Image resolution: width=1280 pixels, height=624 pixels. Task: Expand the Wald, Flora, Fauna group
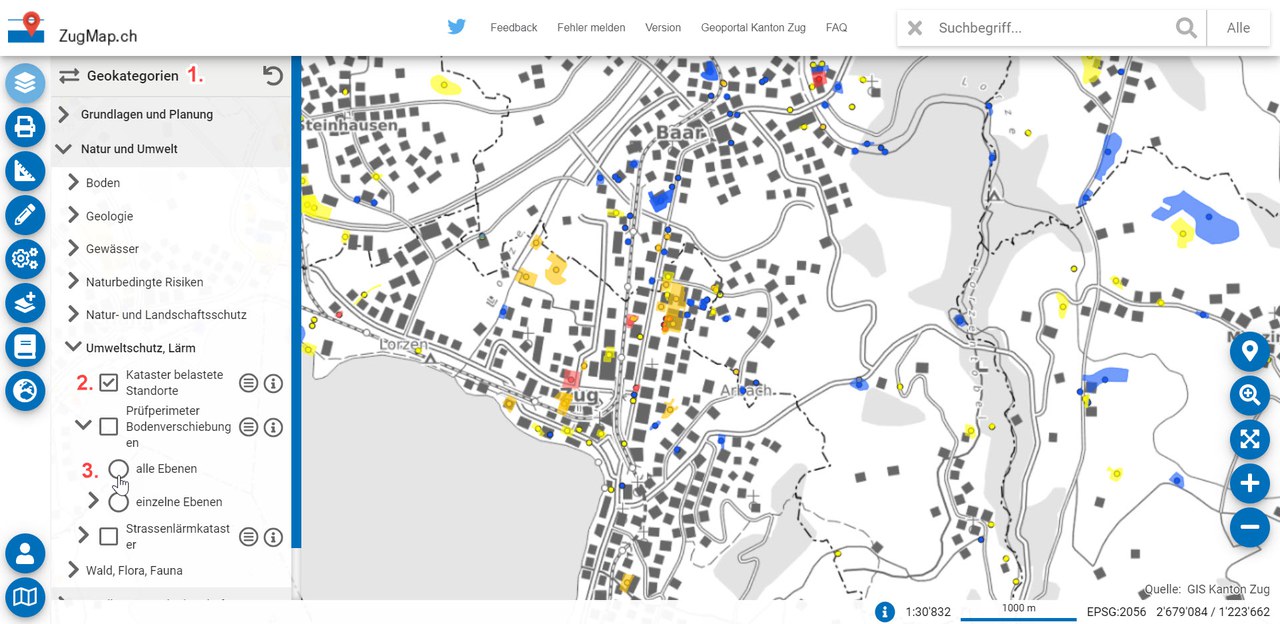point(73,570)
